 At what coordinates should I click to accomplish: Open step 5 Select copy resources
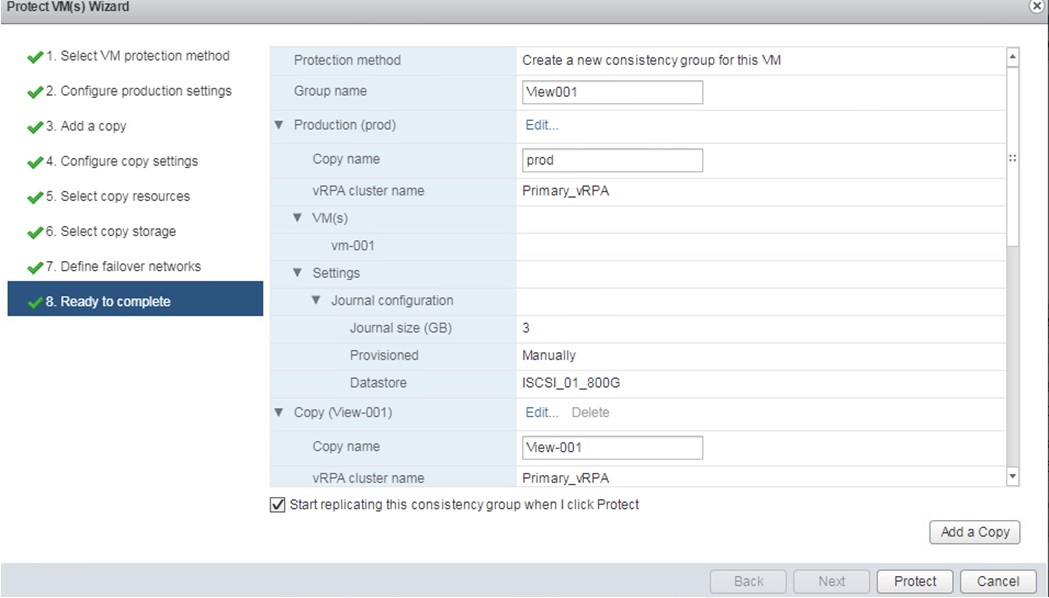(124, 196)
